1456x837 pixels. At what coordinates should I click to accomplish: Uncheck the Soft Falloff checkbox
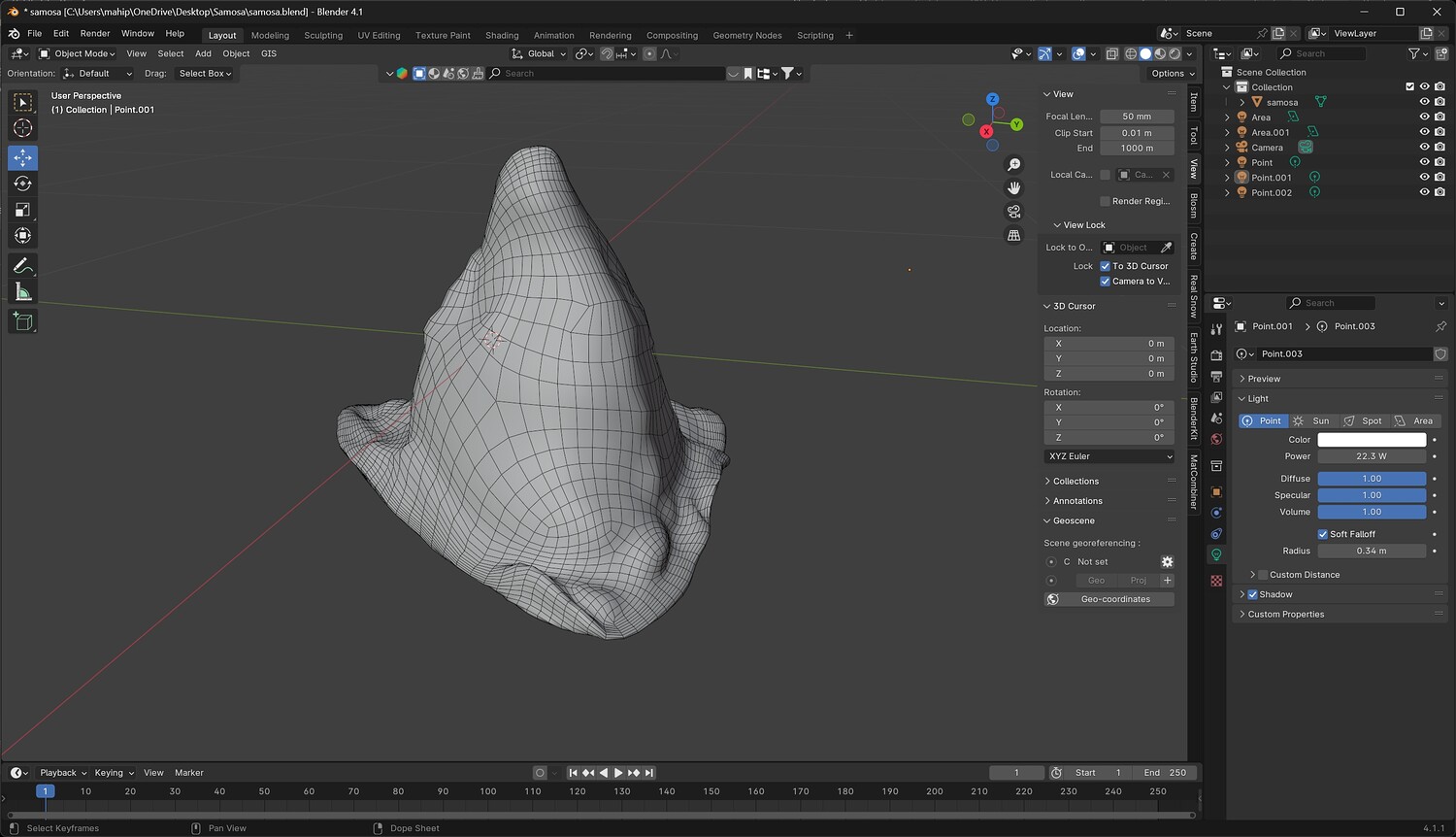(1322, 534)
